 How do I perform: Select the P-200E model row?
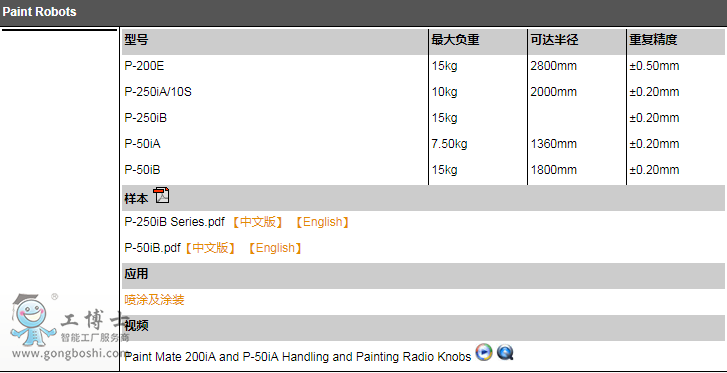423,66
